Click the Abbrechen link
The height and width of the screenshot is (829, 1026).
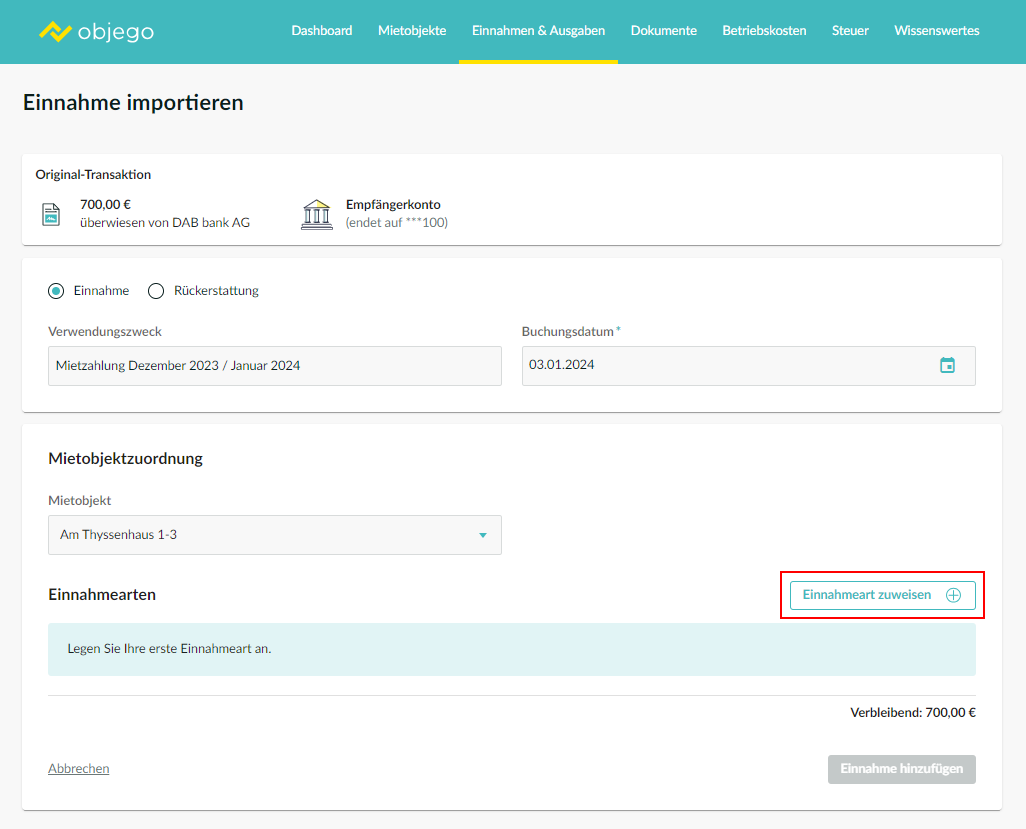pos(79,768)
